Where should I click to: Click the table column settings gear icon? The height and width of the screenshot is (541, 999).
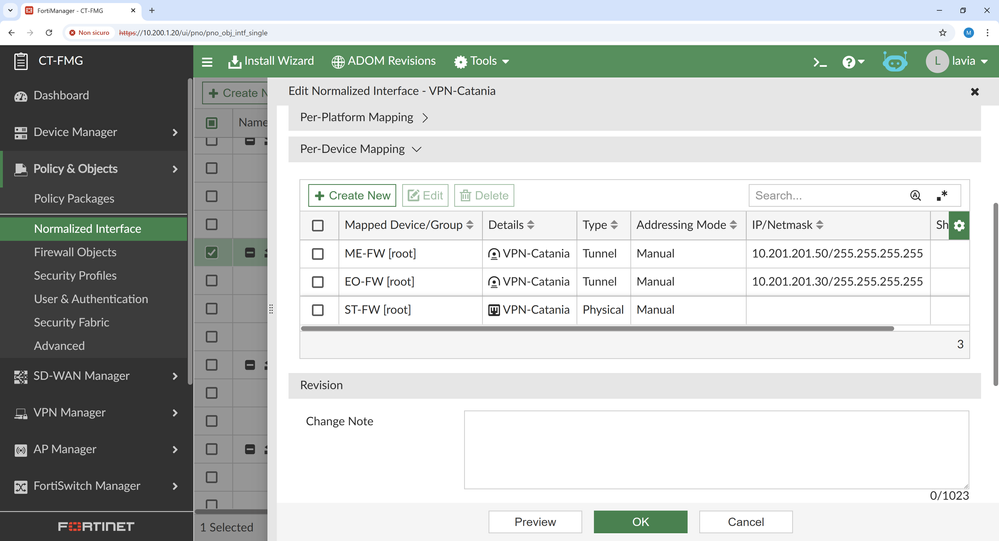point(958,225)
